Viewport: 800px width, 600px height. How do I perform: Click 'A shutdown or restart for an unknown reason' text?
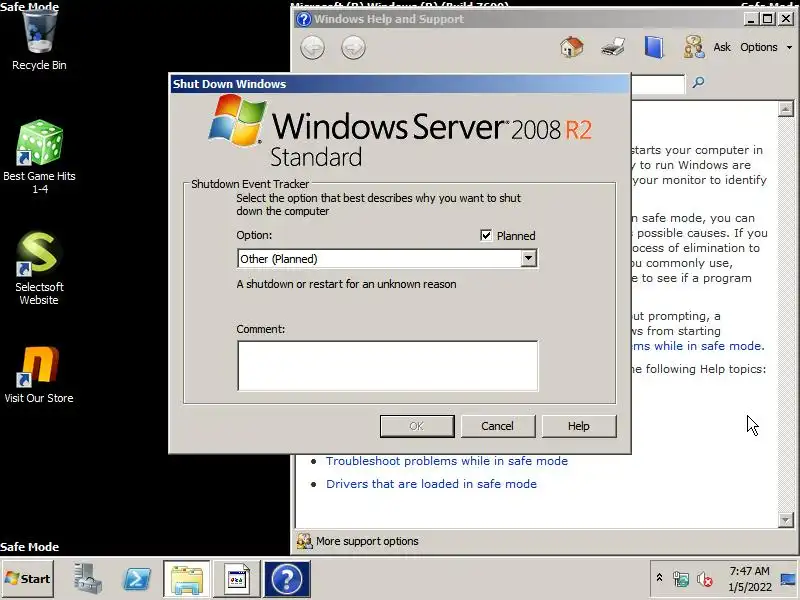(346, 284)
